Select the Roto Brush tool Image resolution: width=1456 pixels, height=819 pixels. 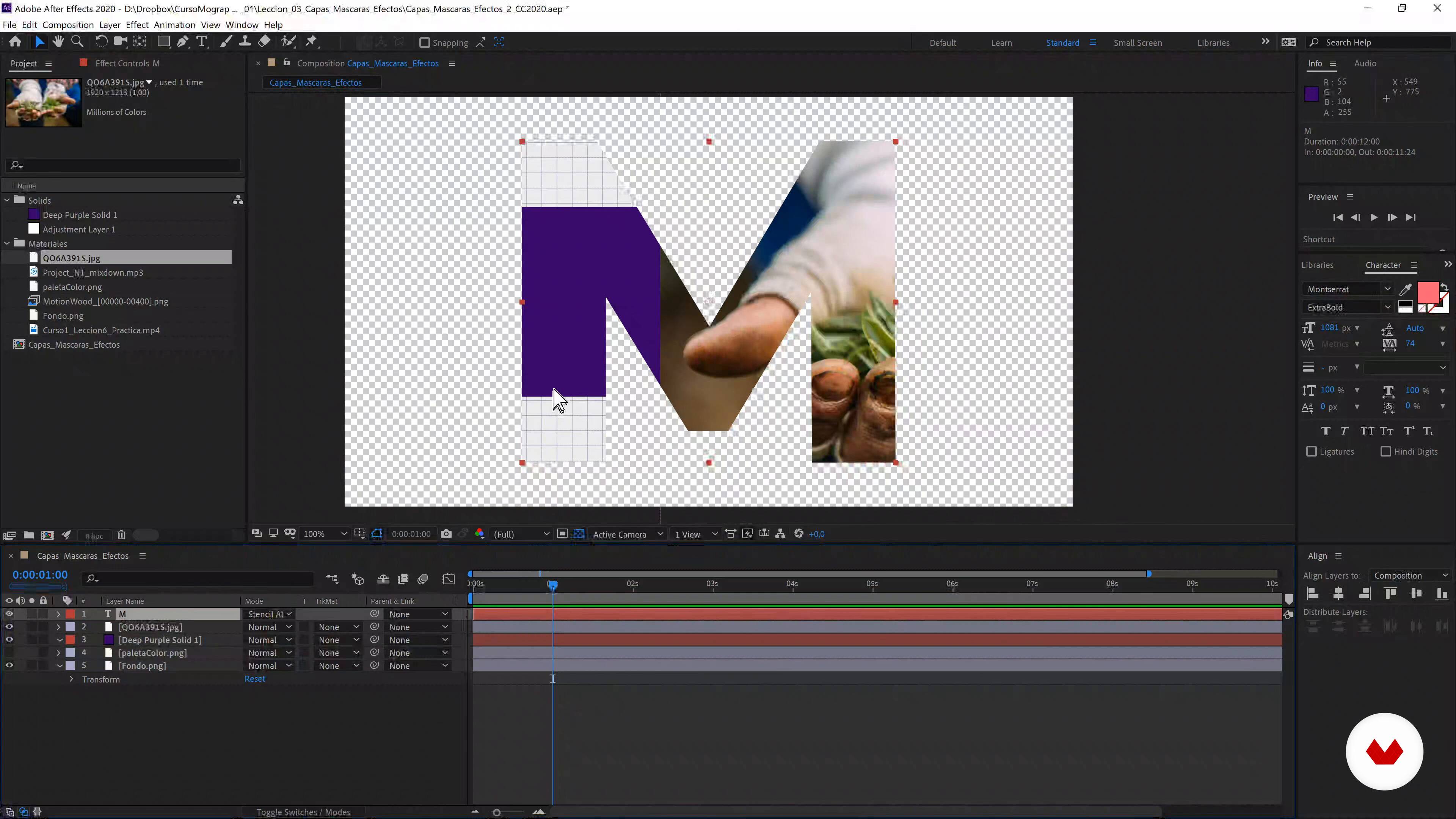pos(288,42)
